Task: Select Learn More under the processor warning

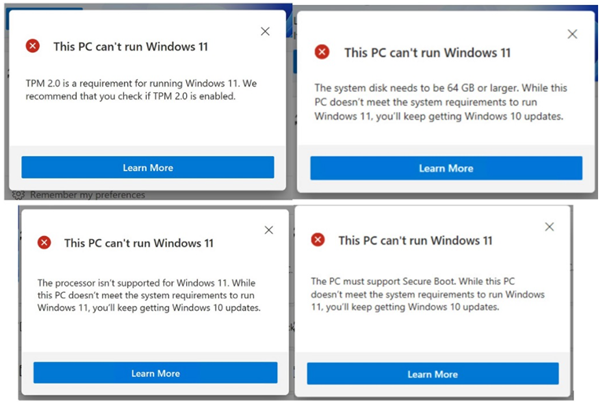Action: coord(155,373)
